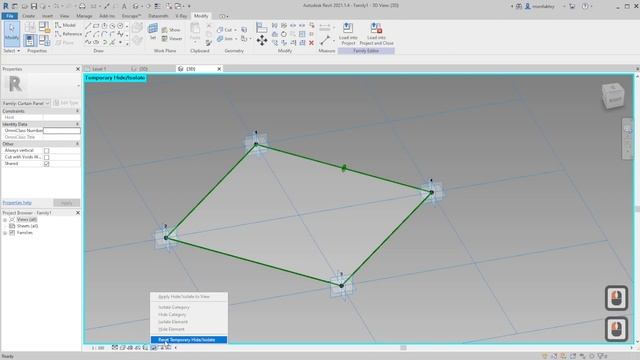640x360 pixels.
Task: Click the Edit Type button
Action: (66, 103)
